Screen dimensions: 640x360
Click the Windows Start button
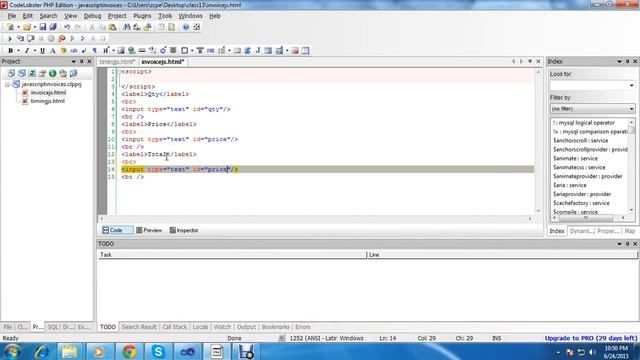tap(11, 351)
